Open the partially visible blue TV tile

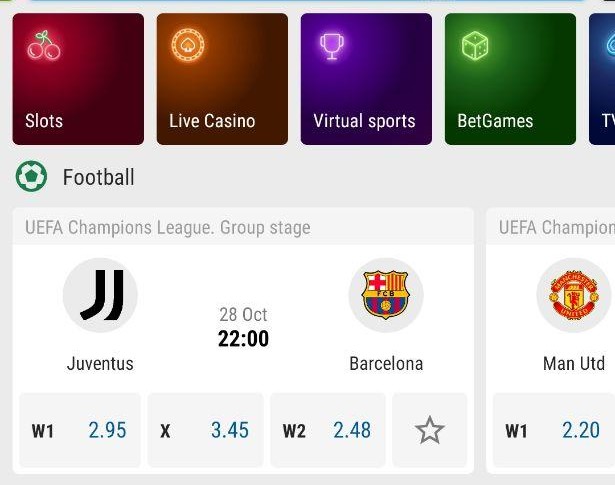pyautogui.click(x=602, y=79)
